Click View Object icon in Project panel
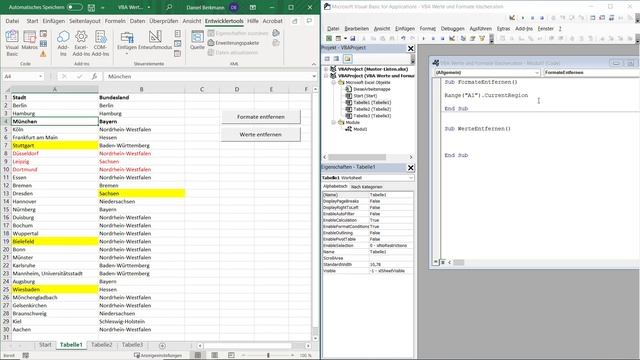The width and height of the screenshot is (640, 360). (x=336, y=59)
